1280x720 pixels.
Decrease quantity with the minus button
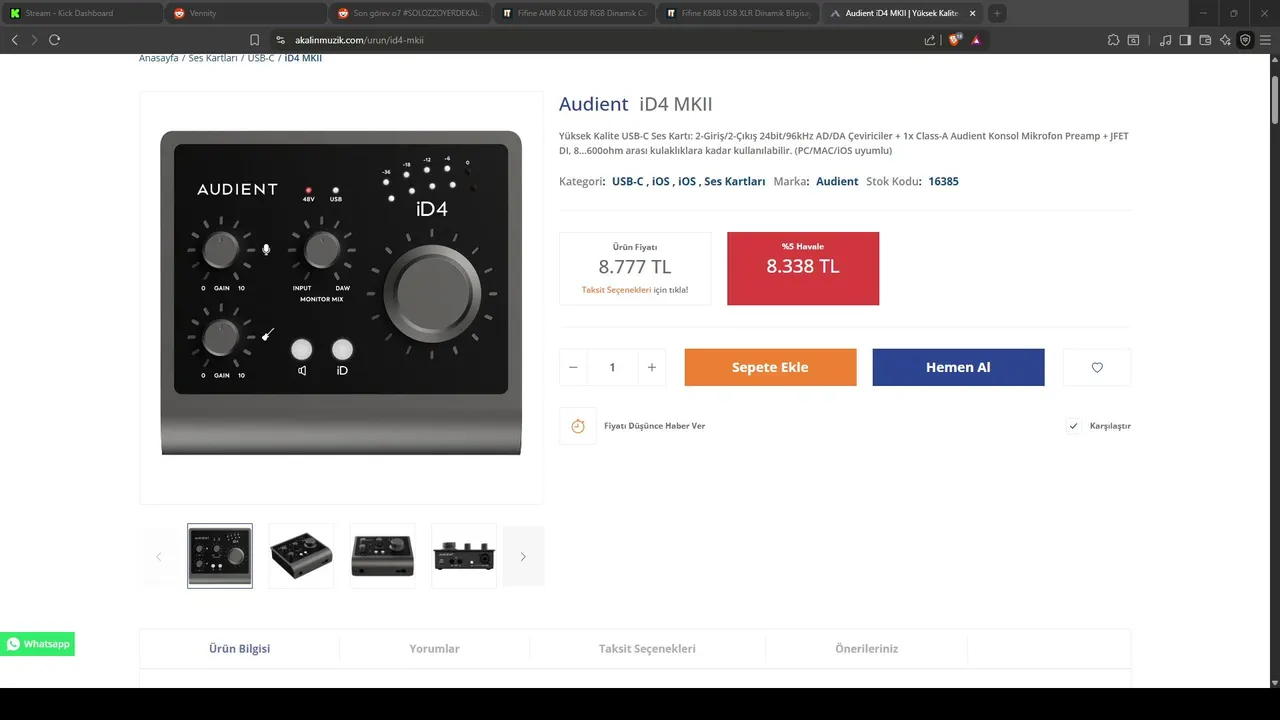coord(573,367)
